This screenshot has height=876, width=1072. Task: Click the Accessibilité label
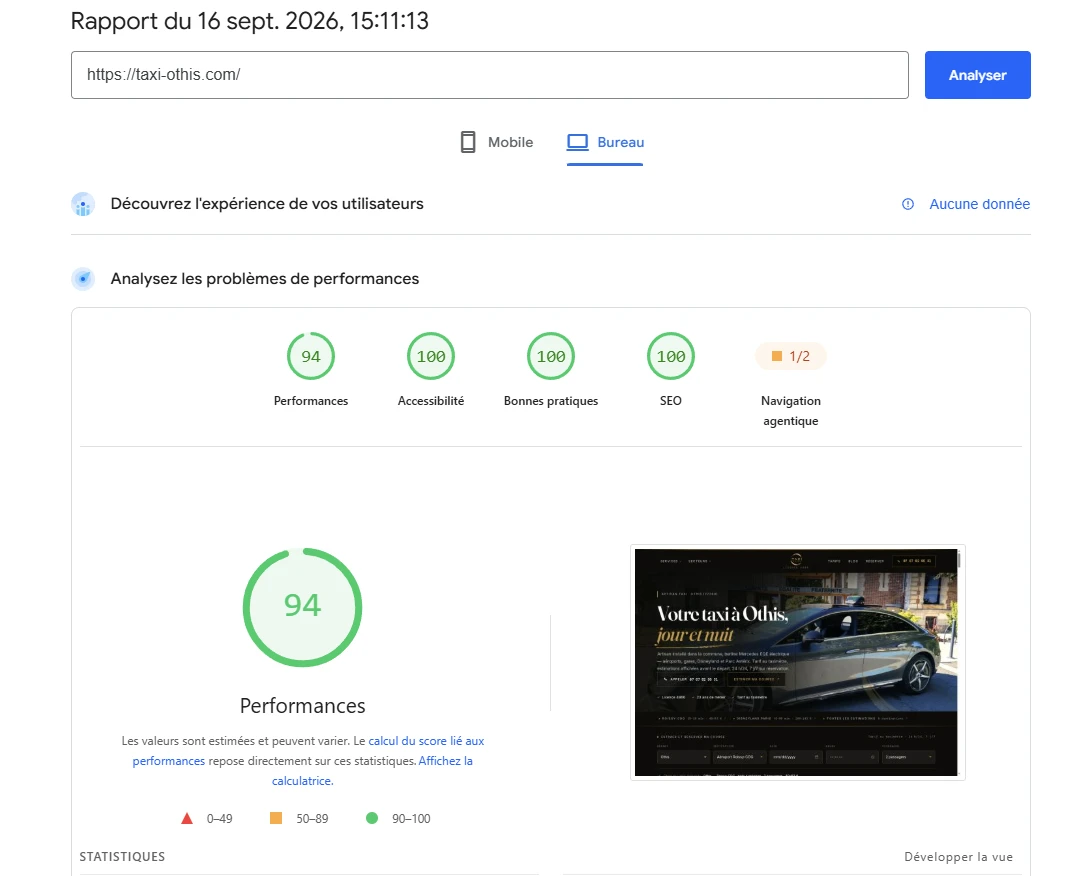point(431,401)
